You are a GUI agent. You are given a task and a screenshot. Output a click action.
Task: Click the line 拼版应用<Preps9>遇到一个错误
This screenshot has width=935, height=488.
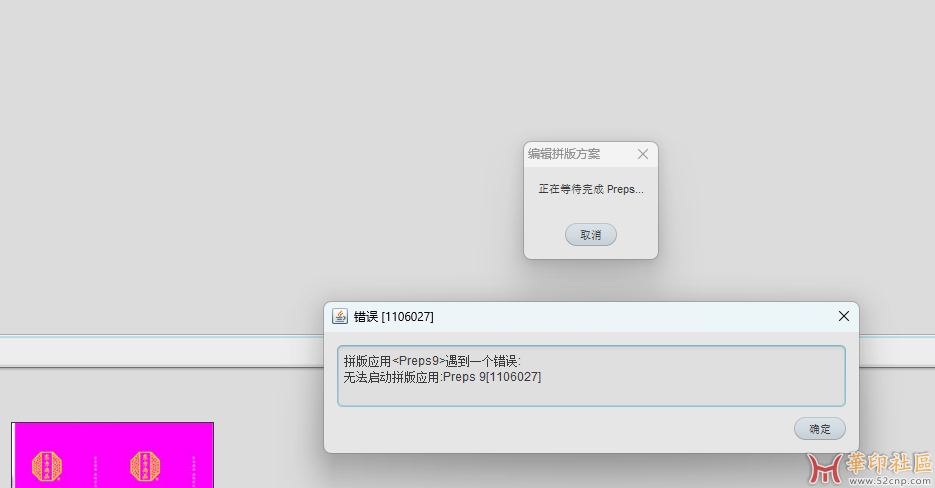pos(432,361)
